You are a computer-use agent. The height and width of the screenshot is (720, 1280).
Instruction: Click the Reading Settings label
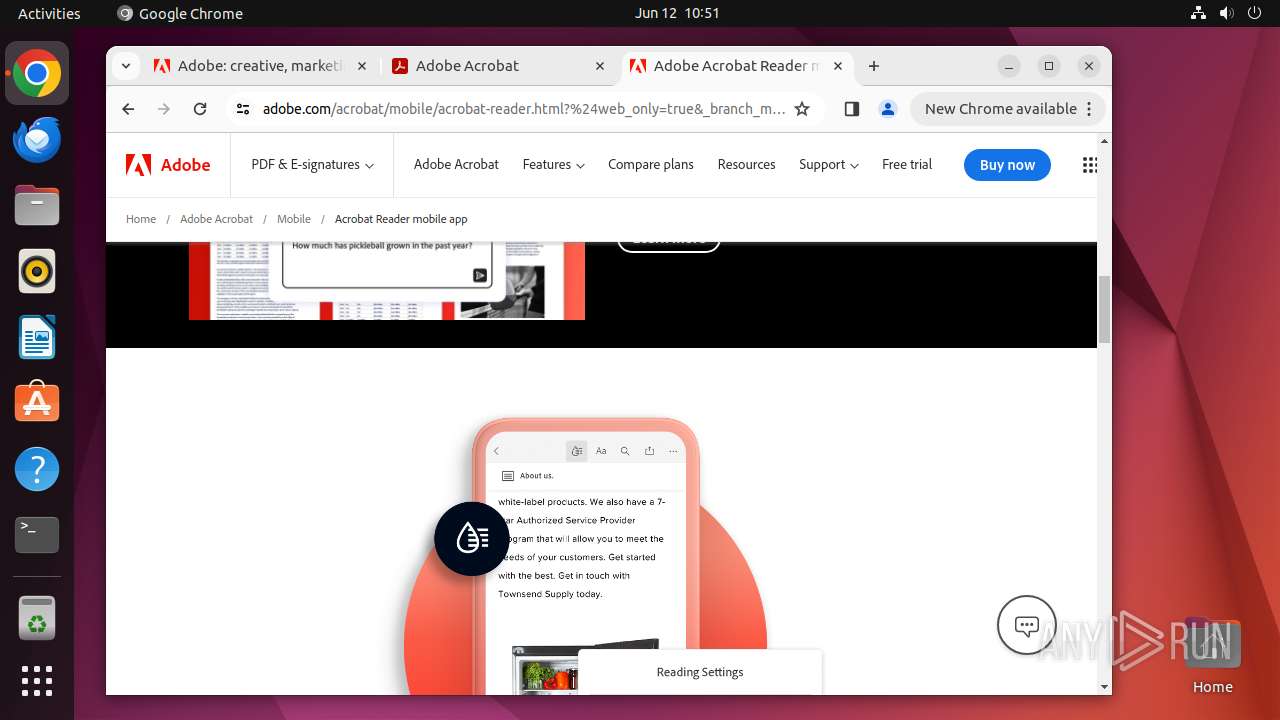700,672
